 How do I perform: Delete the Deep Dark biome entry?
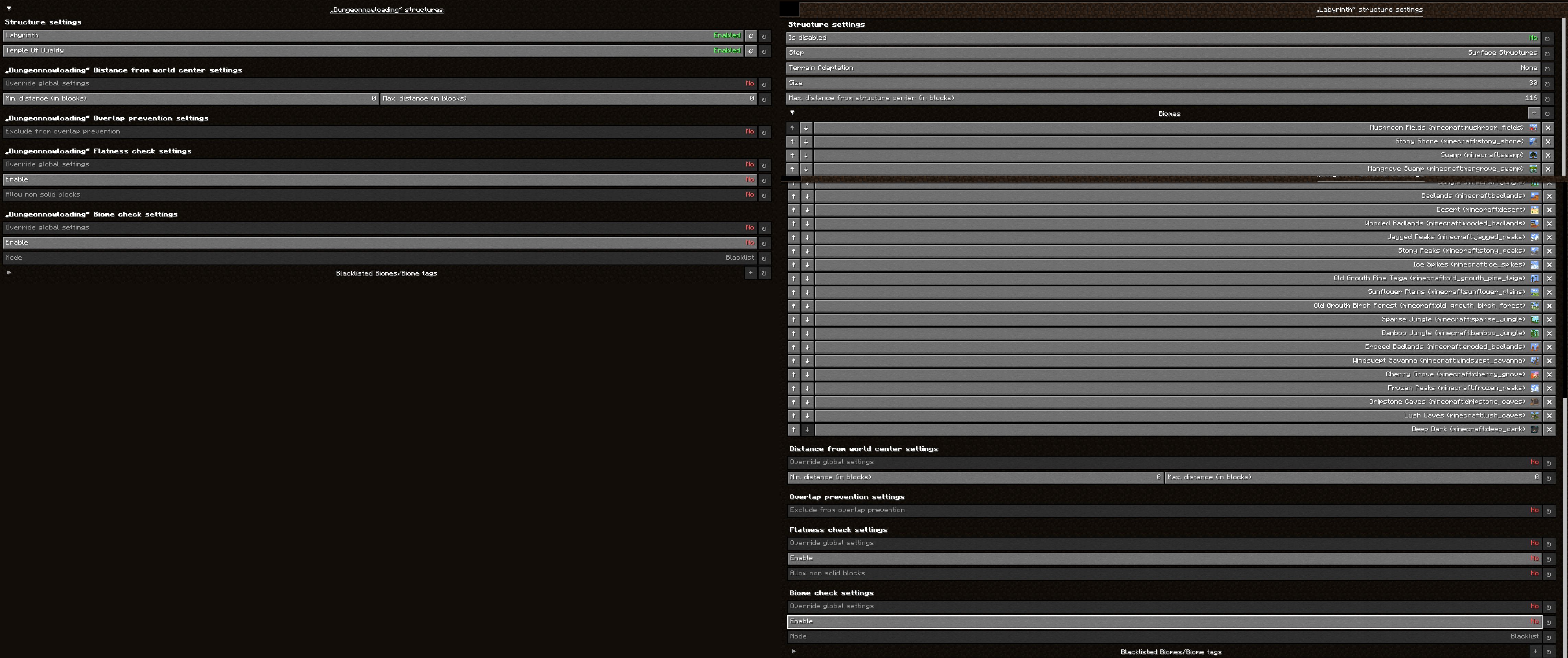(x=1549, y=430)
